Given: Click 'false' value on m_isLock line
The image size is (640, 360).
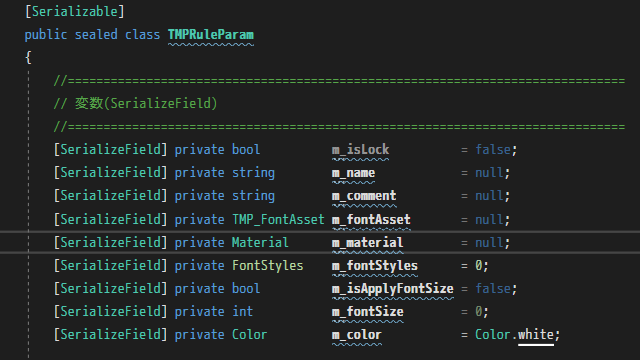Looking at the screenshot, I should click(493, 150).
